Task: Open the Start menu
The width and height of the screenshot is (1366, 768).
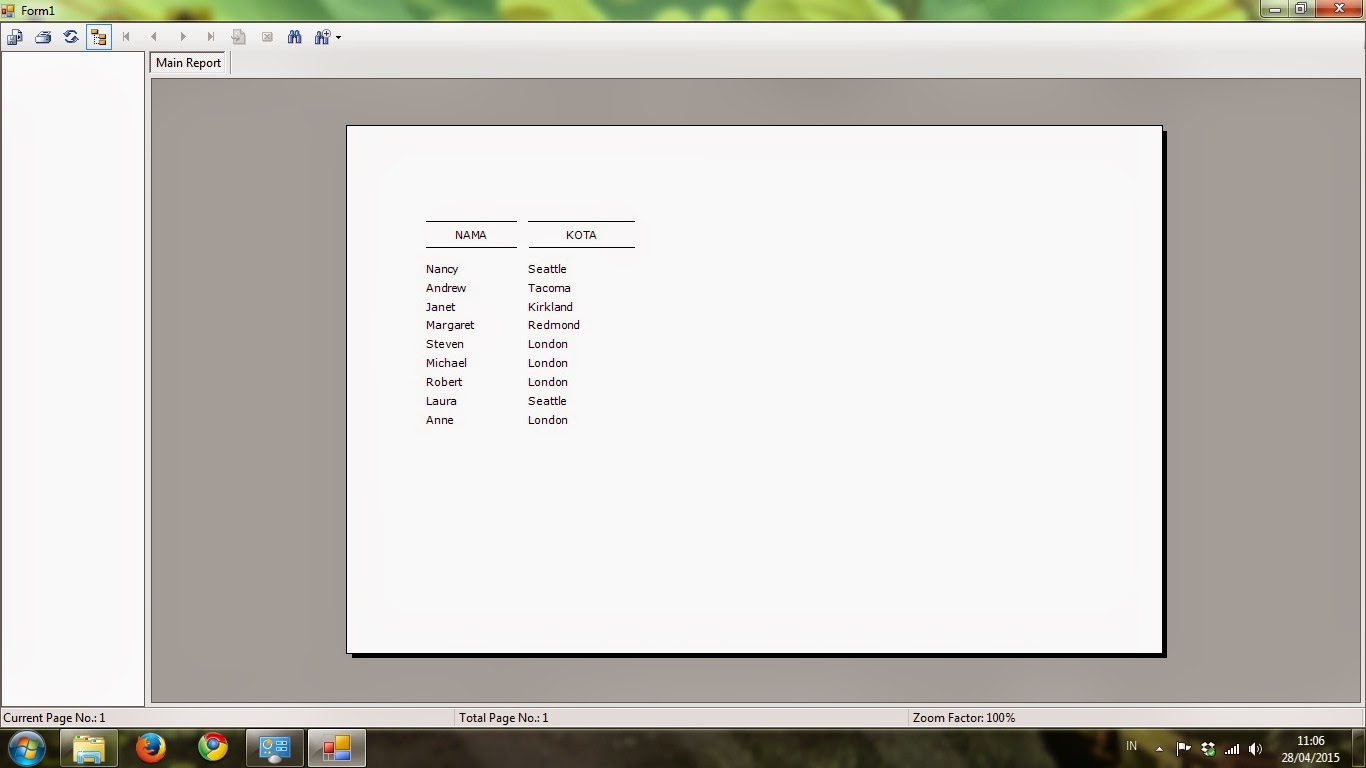Action: click(x=27, y=747)
